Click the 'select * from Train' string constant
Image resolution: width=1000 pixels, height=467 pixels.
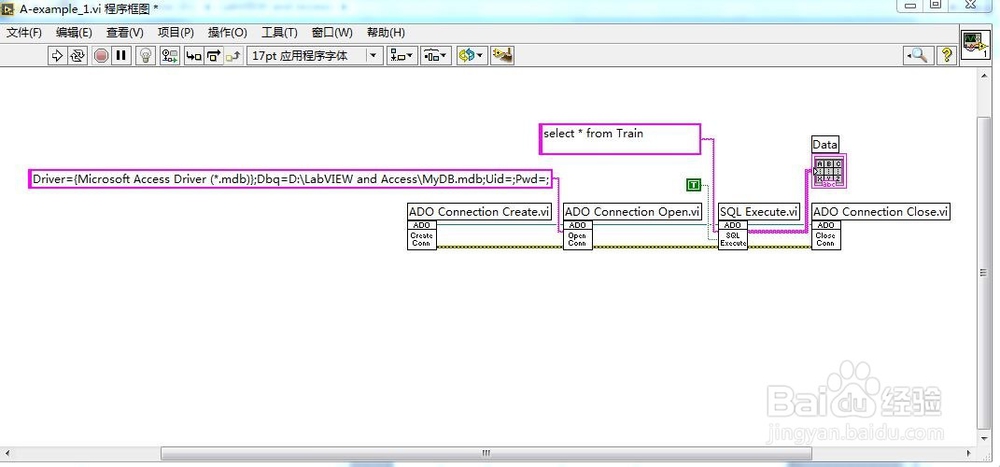620,139
